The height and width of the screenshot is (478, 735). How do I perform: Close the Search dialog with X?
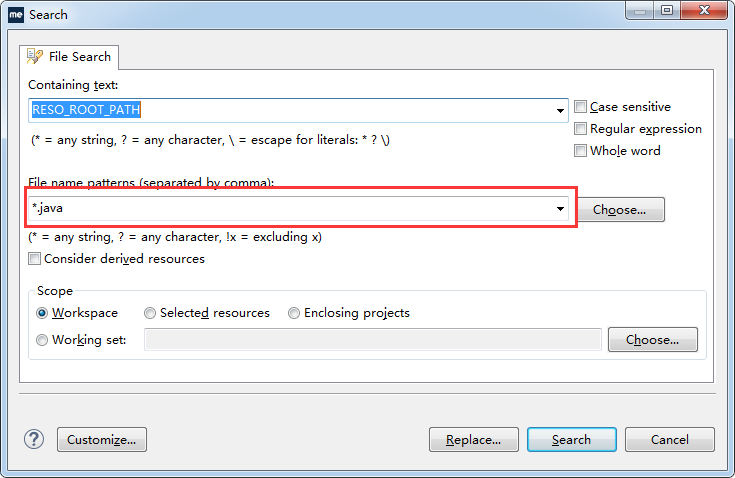pos(704,10)
